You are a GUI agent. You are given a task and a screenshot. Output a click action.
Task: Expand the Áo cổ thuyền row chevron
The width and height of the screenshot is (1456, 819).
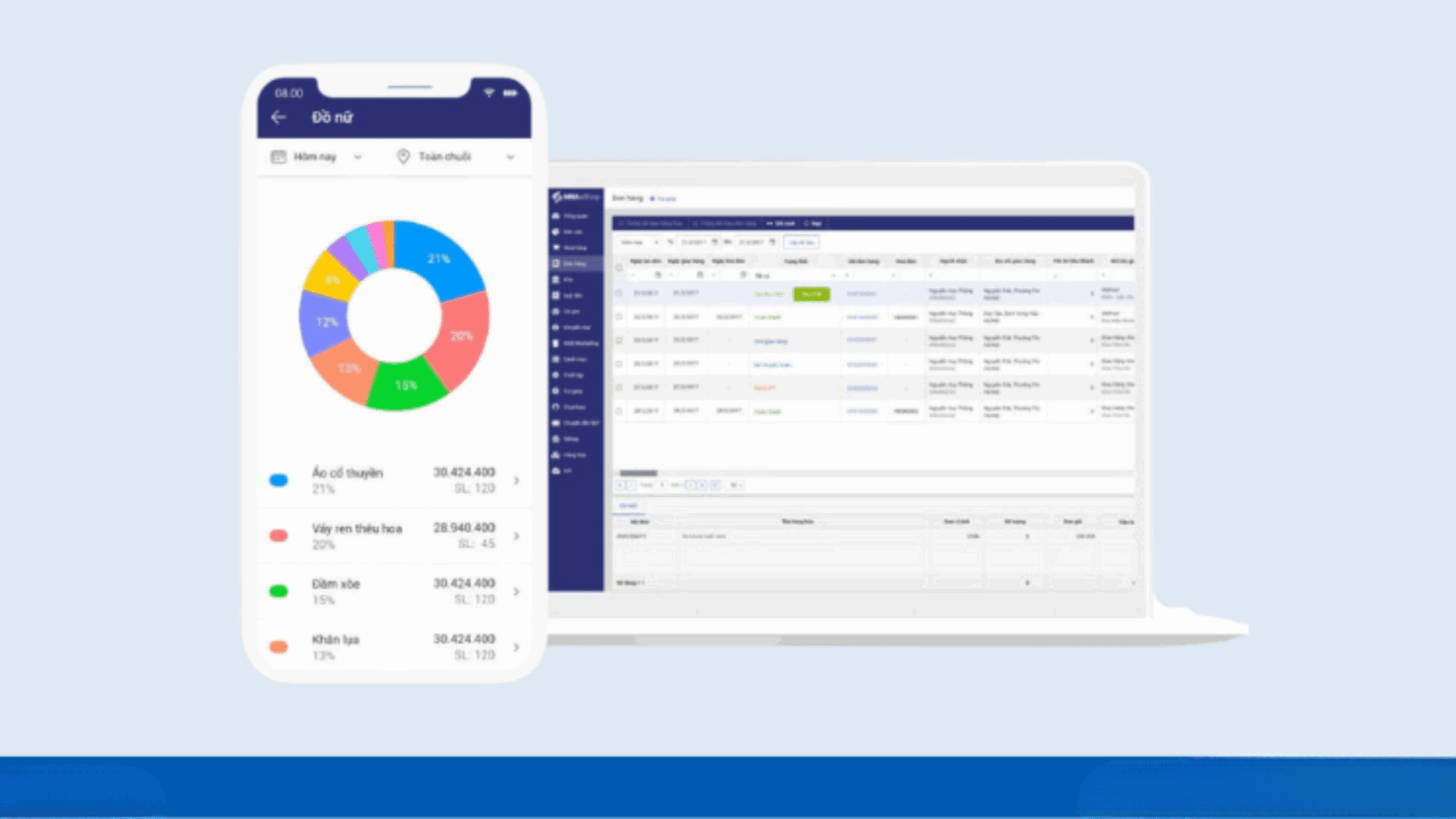516,480
